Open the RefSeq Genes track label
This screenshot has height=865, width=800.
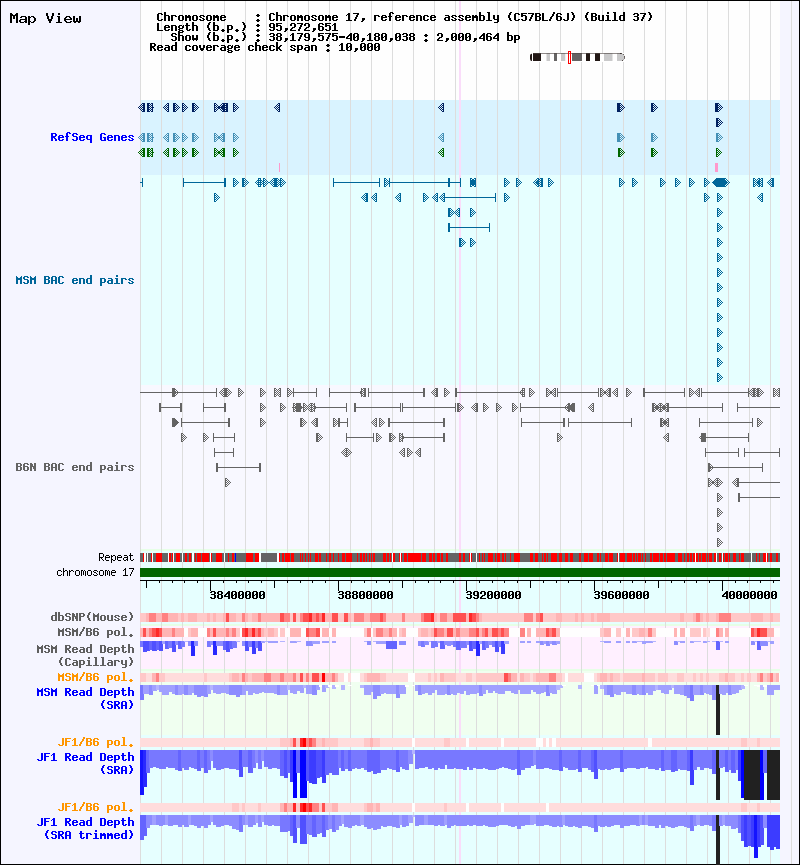[92, 137]
